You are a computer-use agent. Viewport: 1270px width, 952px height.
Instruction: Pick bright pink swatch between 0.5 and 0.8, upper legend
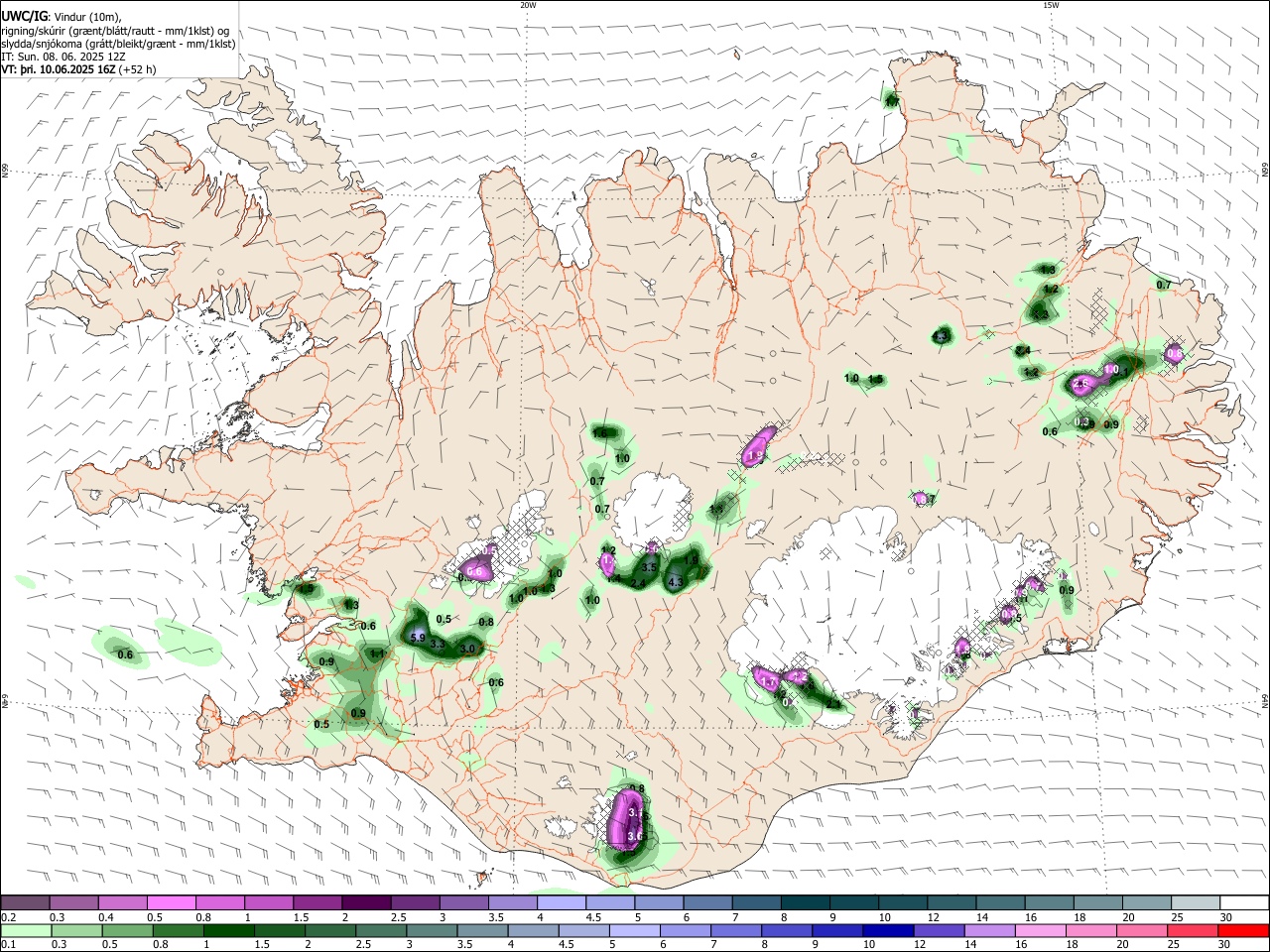(x=171, y=902)
